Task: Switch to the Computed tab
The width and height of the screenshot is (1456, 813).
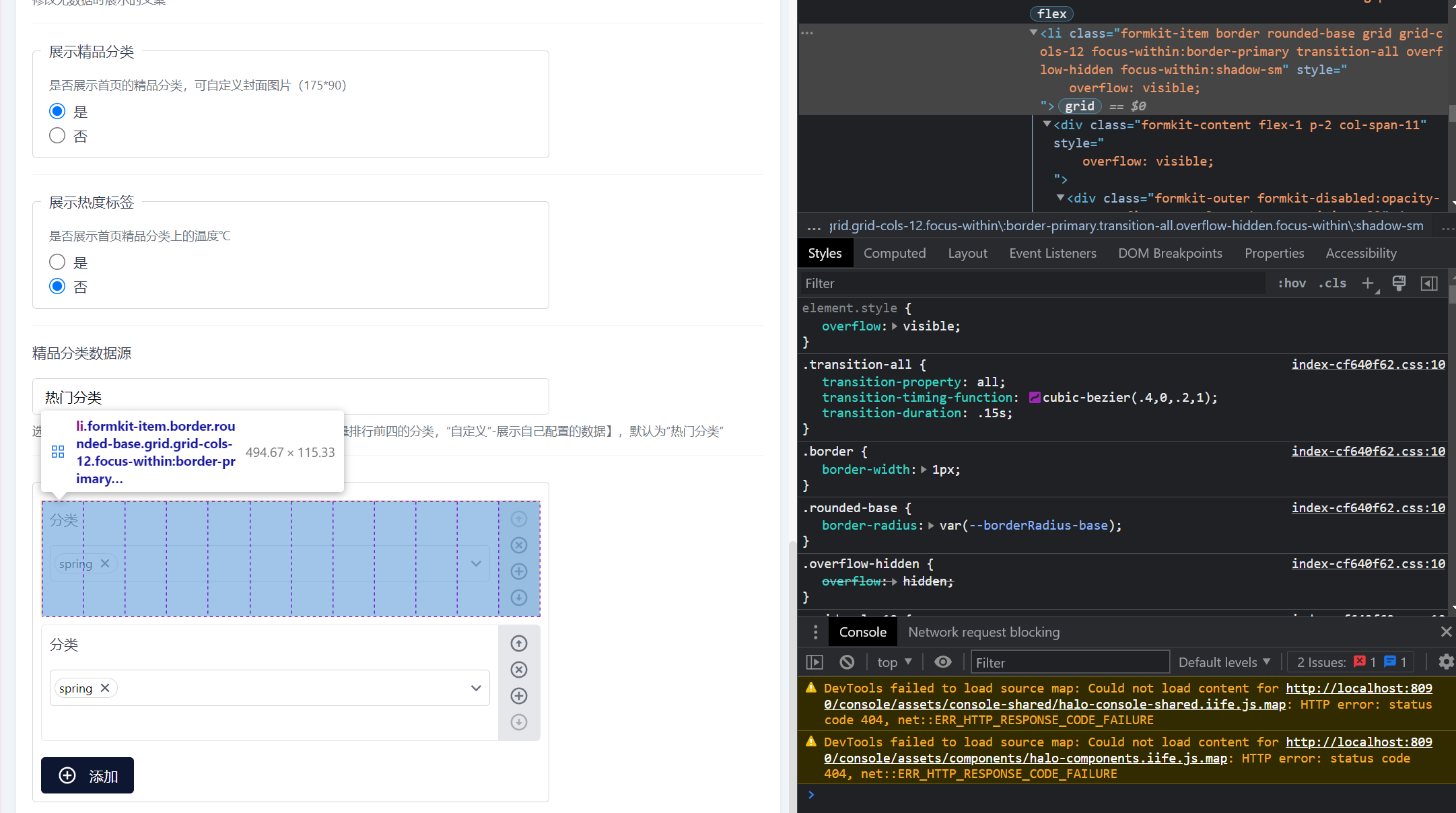Action: (x=895, y=253)
